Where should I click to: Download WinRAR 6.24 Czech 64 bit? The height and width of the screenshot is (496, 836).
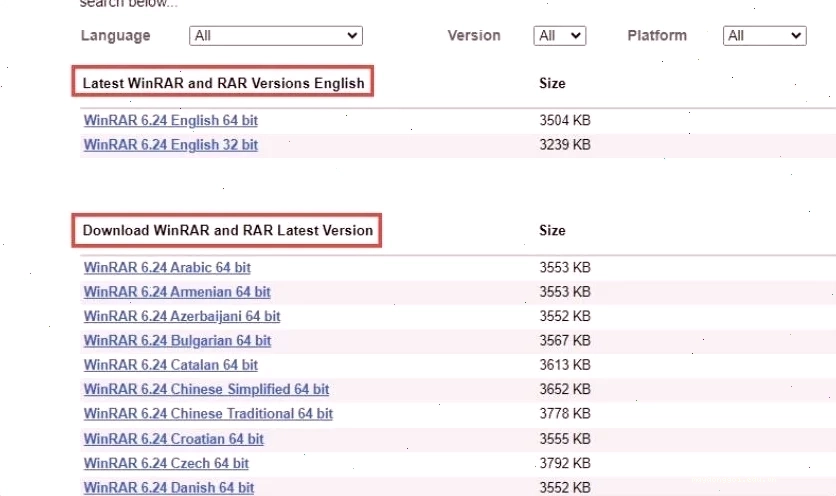tap(166, 463)
